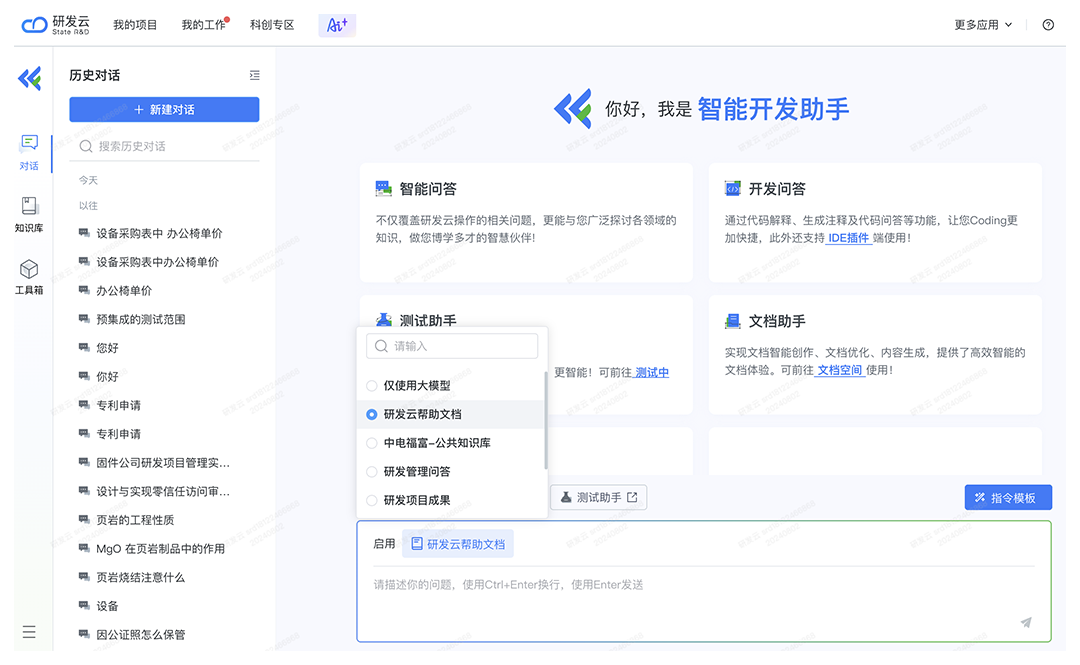Click the wand icon on 指令模板 button
This screenshot has width=1080, height=665.
979,498
